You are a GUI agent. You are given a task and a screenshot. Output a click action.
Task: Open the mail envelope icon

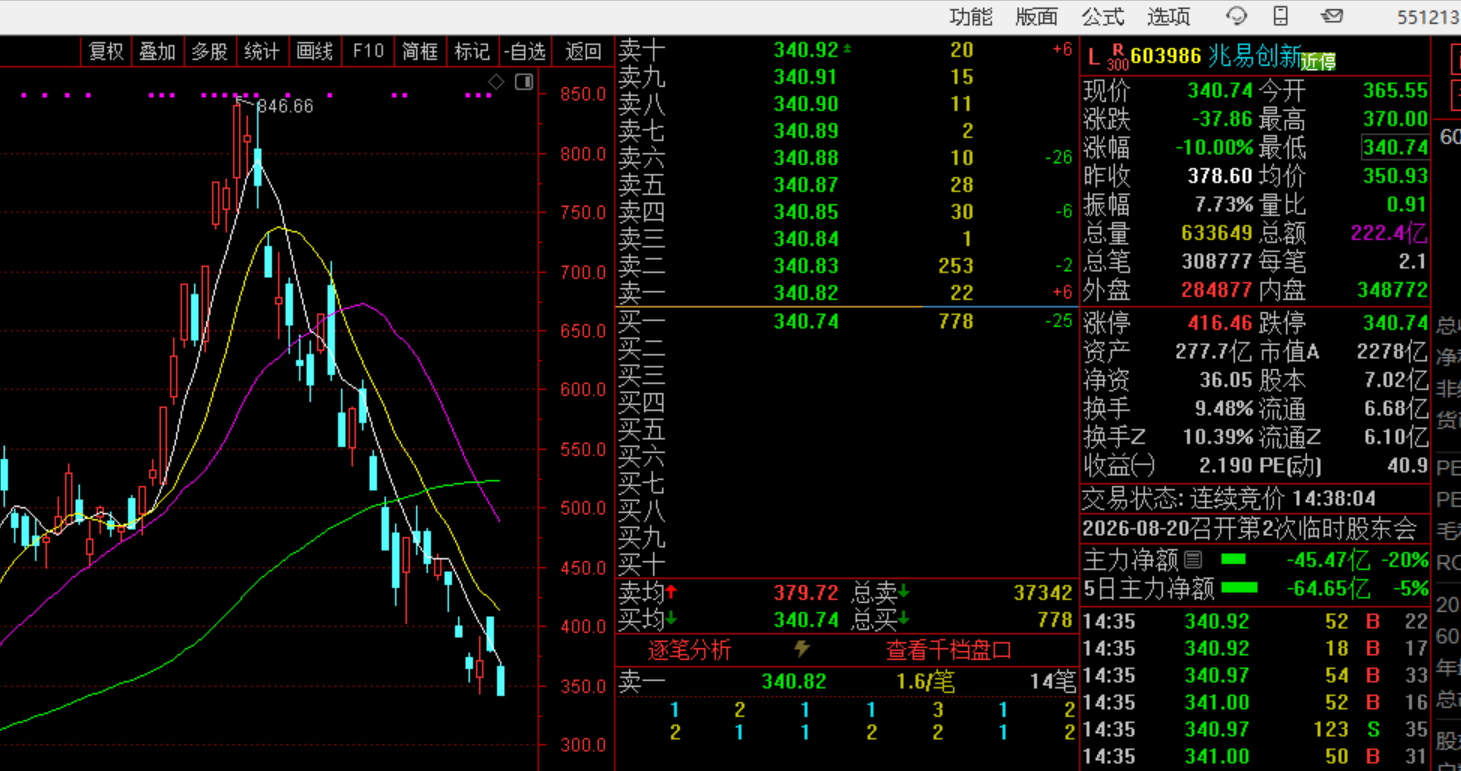1331,16
